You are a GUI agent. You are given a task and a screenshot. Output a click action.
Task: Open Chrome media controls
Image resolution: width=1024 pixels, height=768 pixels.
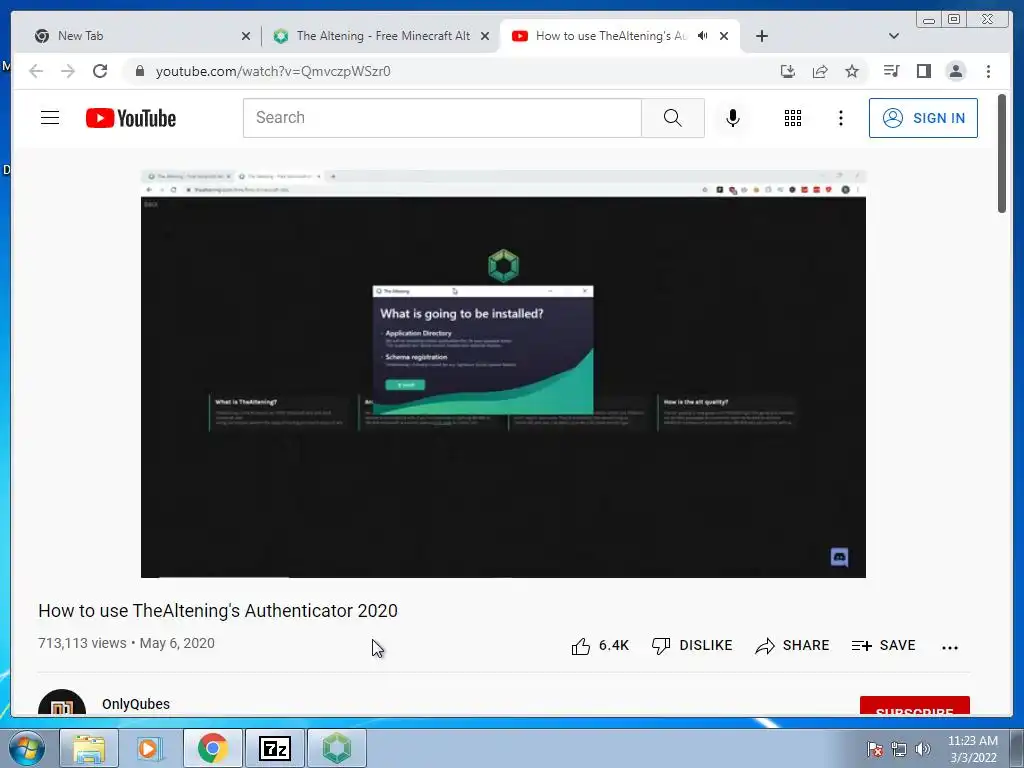tap(891, 71)
